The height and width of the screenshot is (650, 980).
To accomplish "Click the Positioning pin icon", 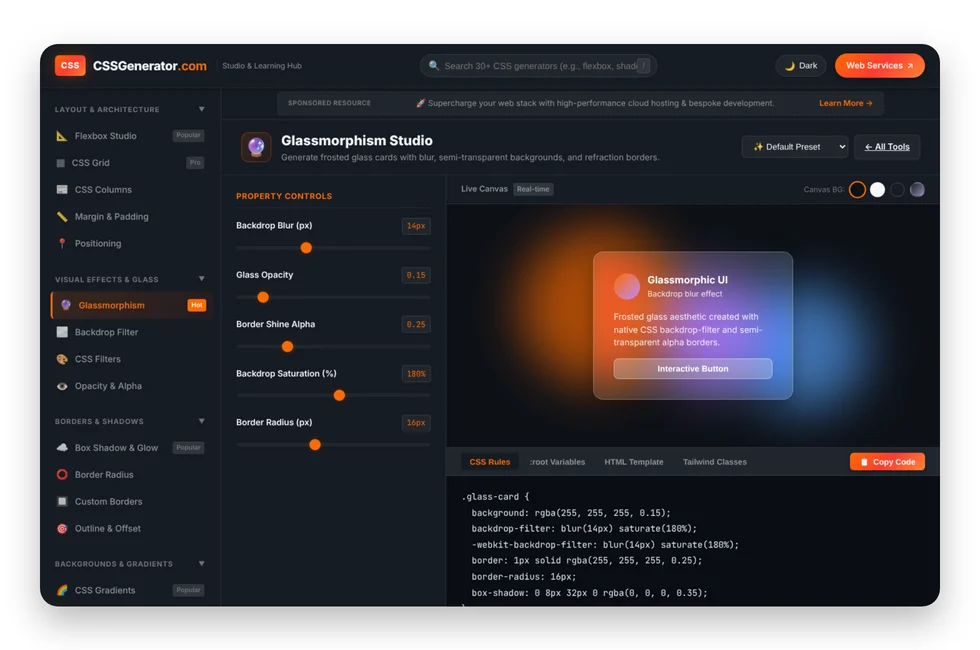I will 62,243.
